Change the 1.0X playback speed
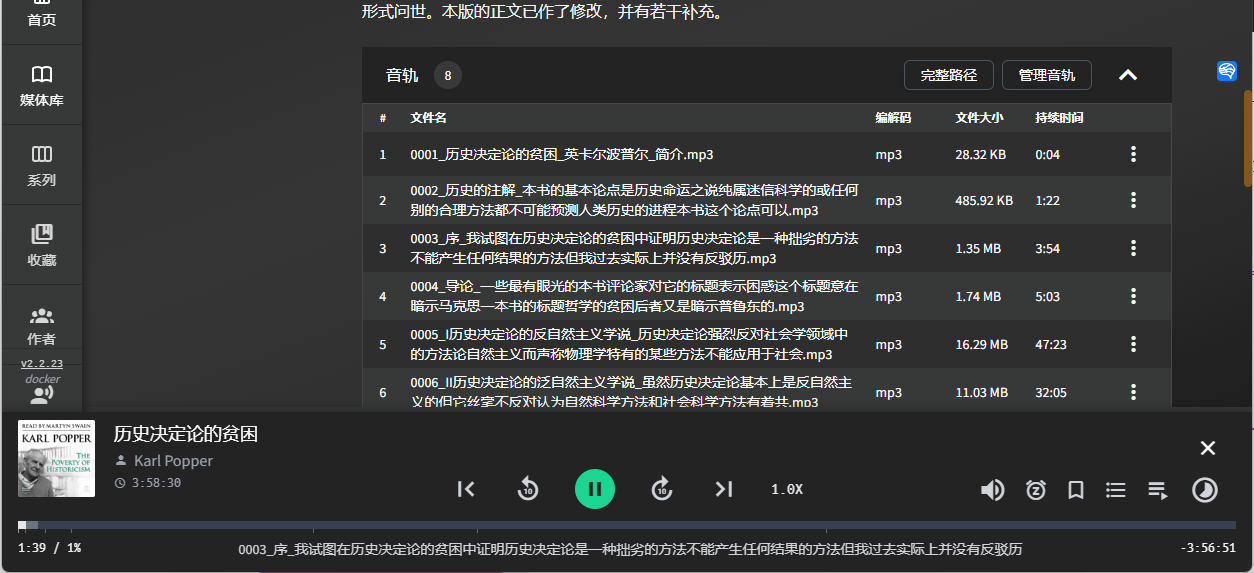The height and width of the screenshot is (573, 1254). pos(786,489)
